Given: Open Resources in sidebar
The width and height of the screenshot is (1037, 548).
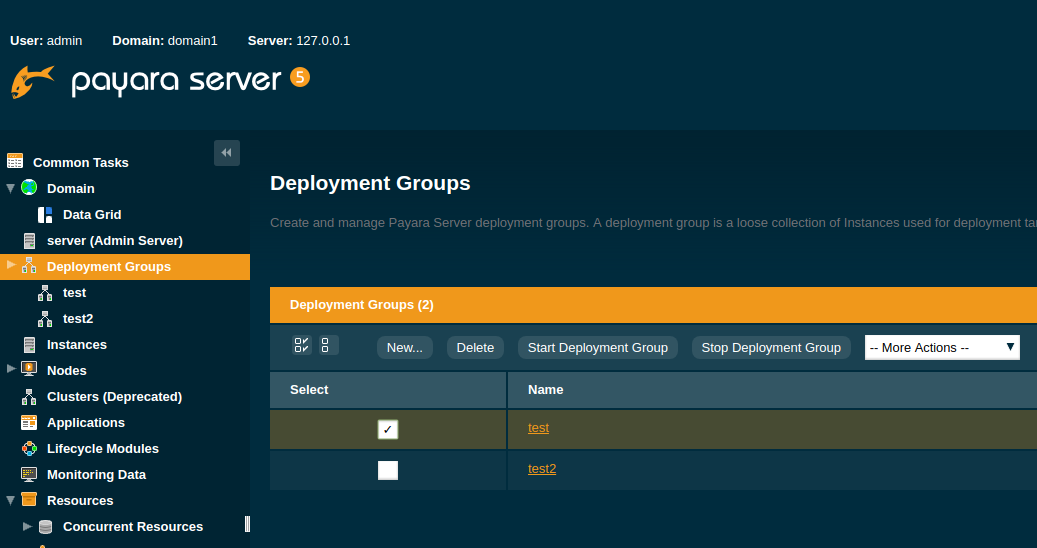Looking at the screenshot, I should tap(80, 500).
